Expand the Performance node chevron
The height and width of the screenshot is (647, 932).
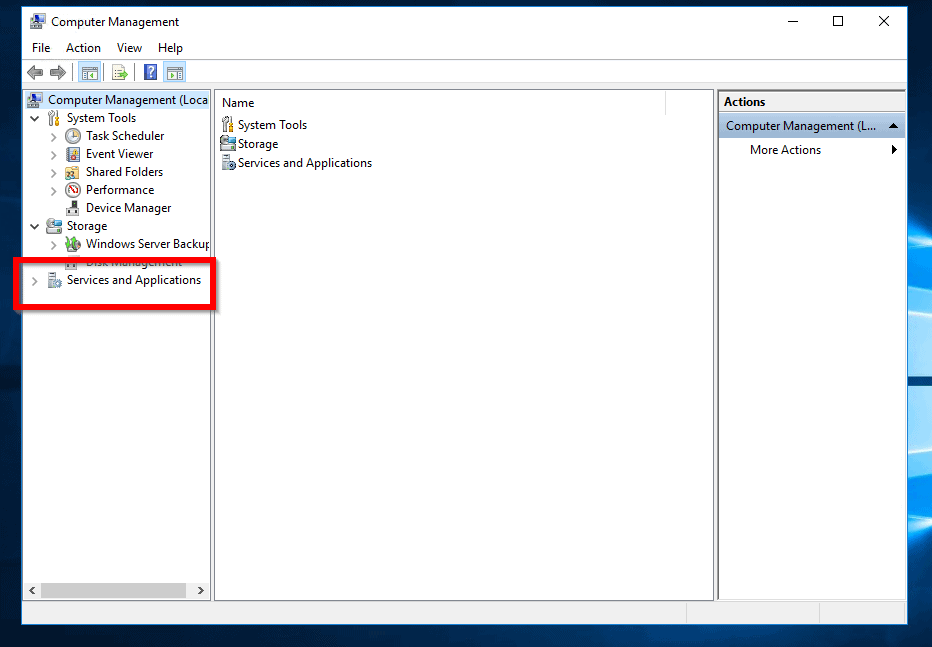coord(54,190)
